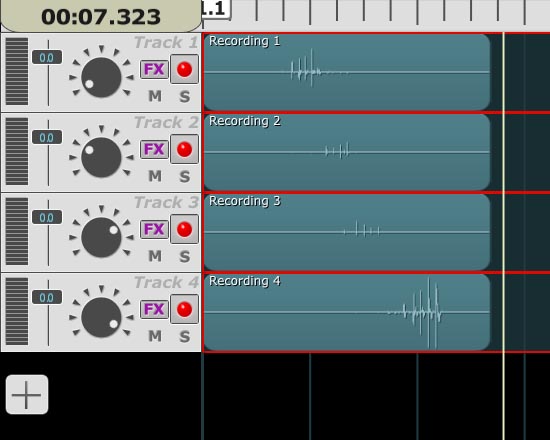Open FX effects for Track 1

click(154, 69)
